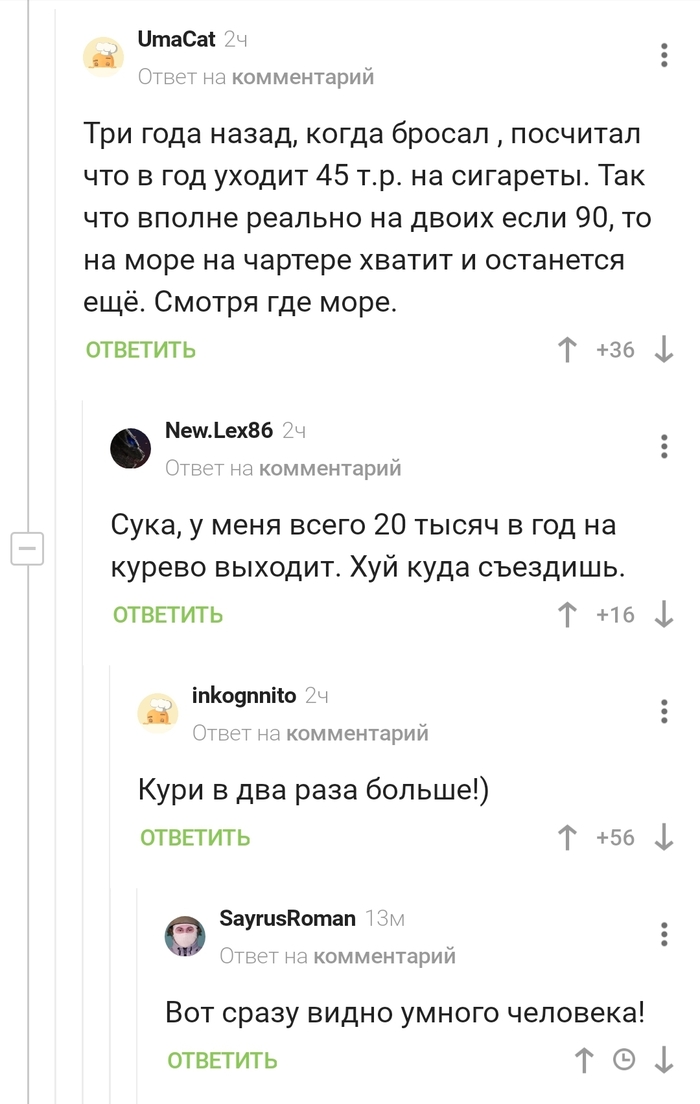Downvote inkognnito's comment
The width and height of the screenshot is (700, 1104).
pos(663,838)
